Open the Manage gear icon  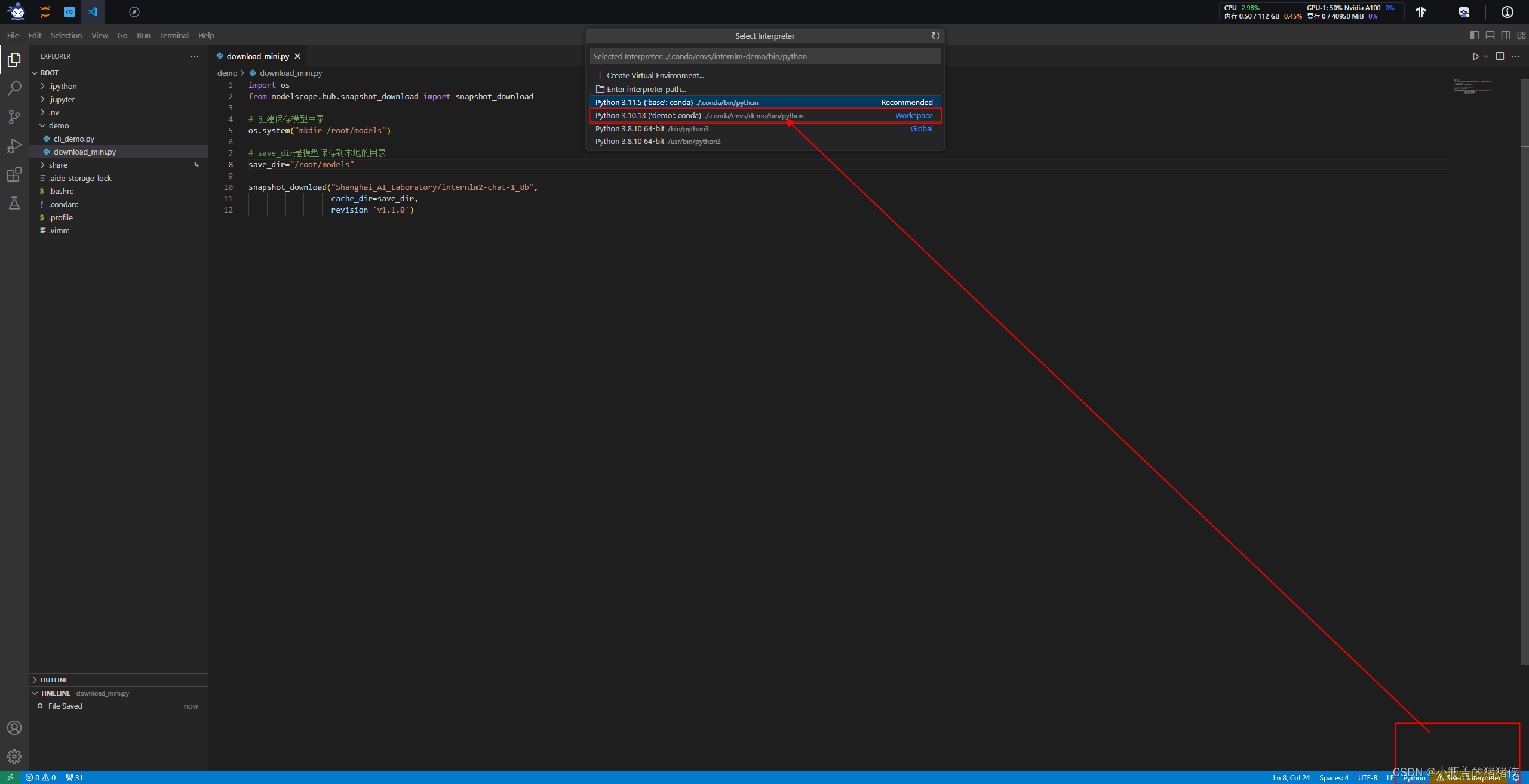(x=14, y=757)
